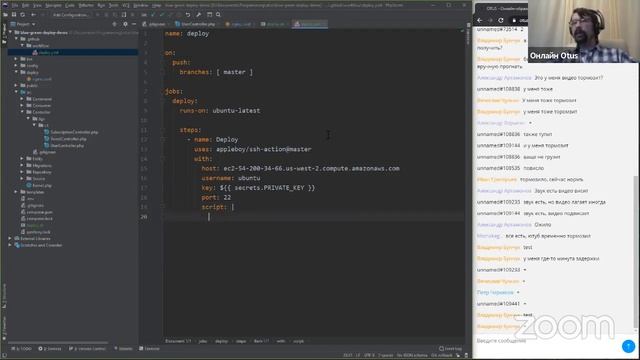Switch to the deploy.yml editor tab
Viewport: 640px width, 360px height.
point(310,24)
